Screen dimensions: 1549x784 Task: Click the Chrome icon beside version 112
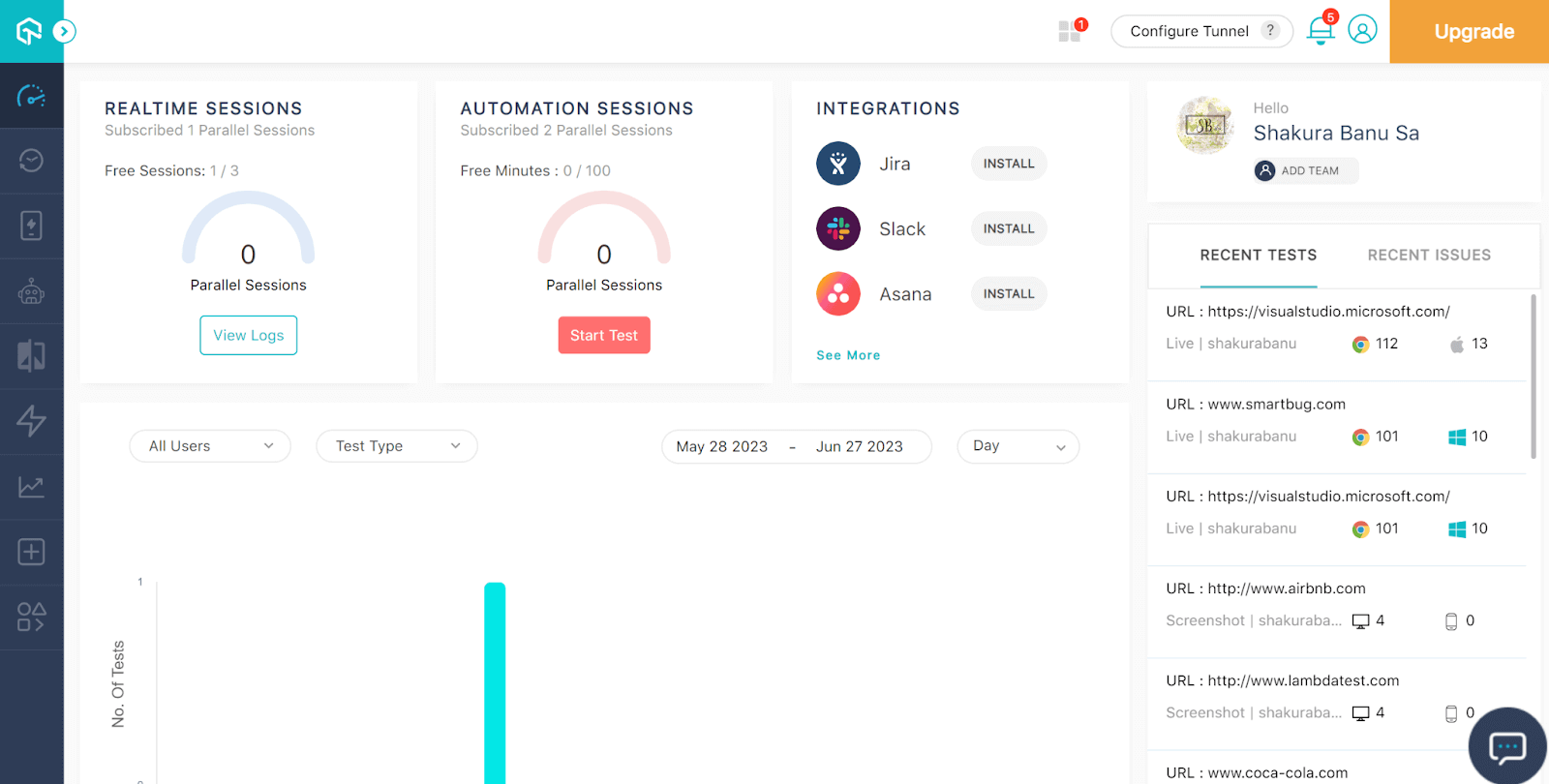click(1360, 345)
